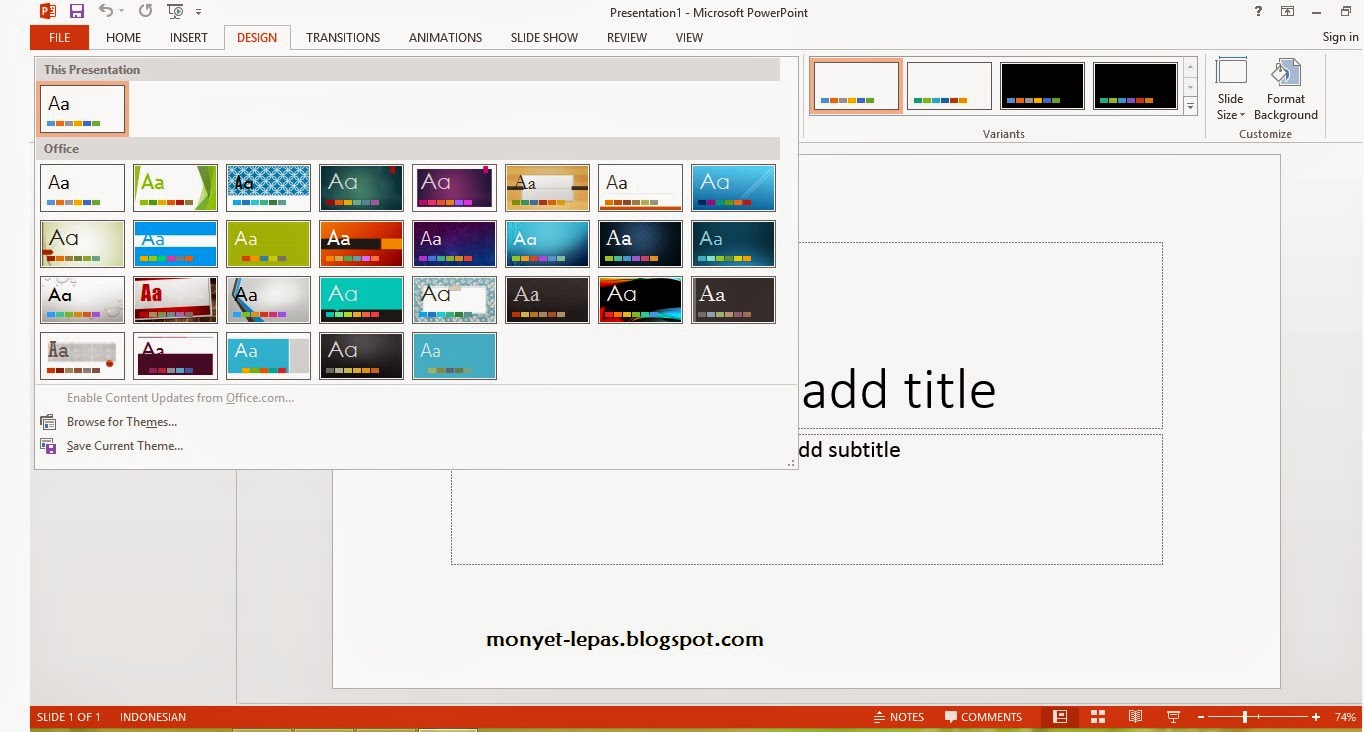Screen dimensions: 1364x732
Task: Expand the Variants gallery More button
Action: [1190, 106]
